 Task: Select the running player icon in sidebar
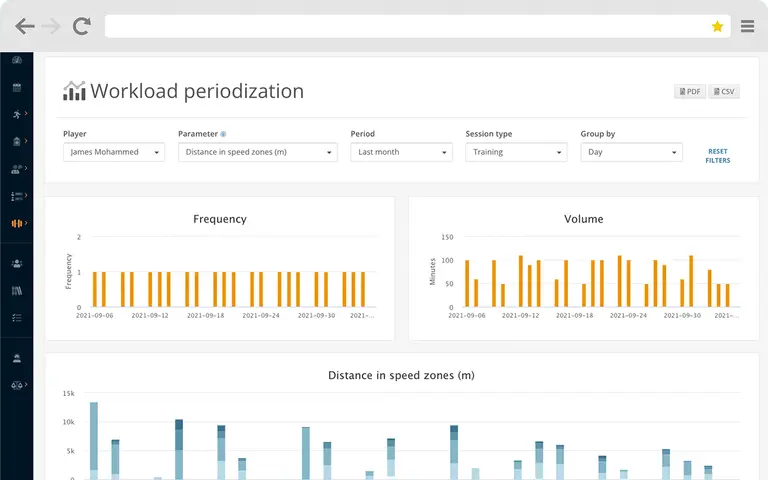pos(17,114)
